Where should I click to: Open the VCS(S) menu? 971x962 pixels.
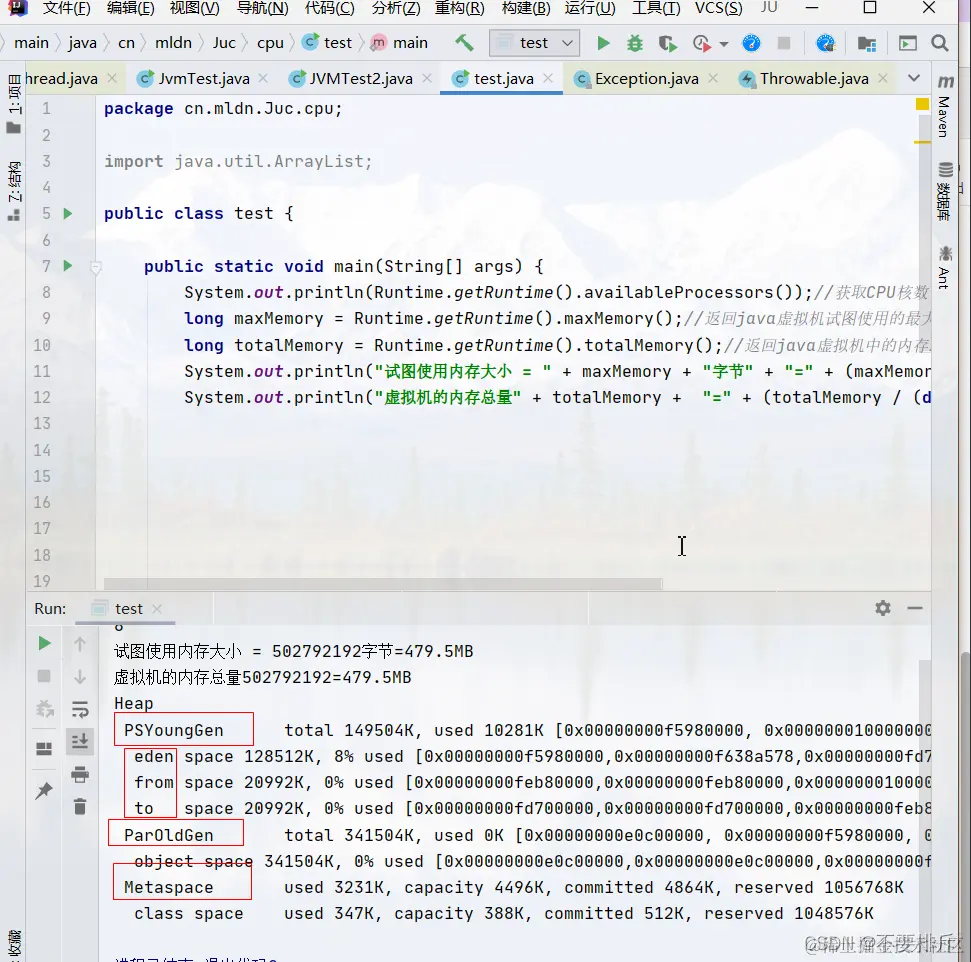click(x=718, y=8)
